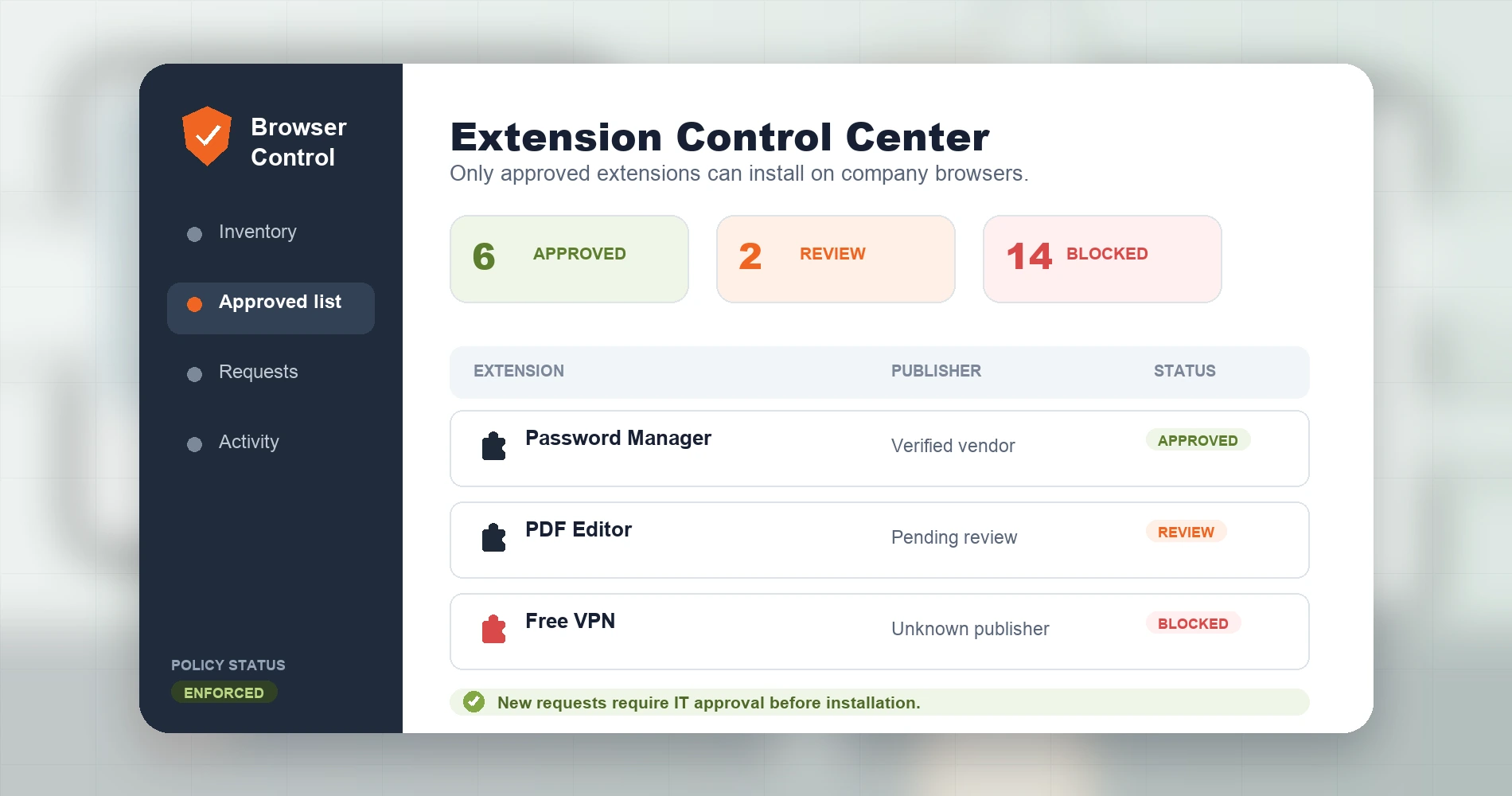Click the 'Only approved extensions' subtitle
The width and height of the screenshot is (1512, 796).
(x=739, y=174)
